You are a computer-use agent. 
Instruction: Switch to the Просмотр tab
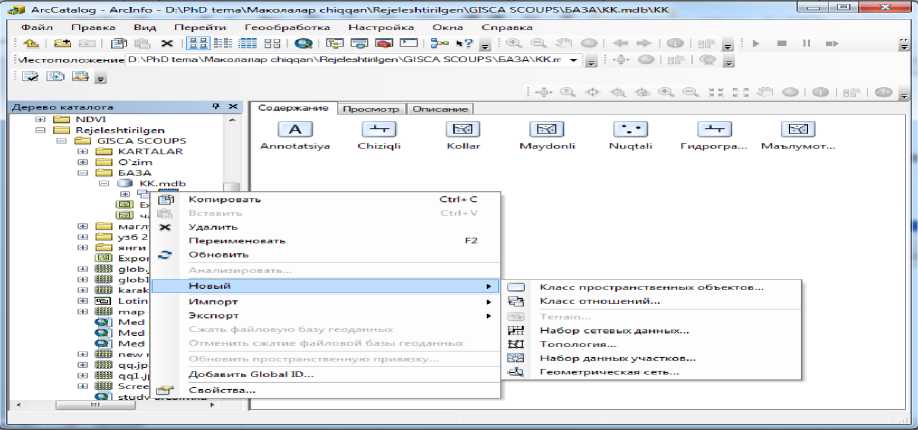point(372,108)
